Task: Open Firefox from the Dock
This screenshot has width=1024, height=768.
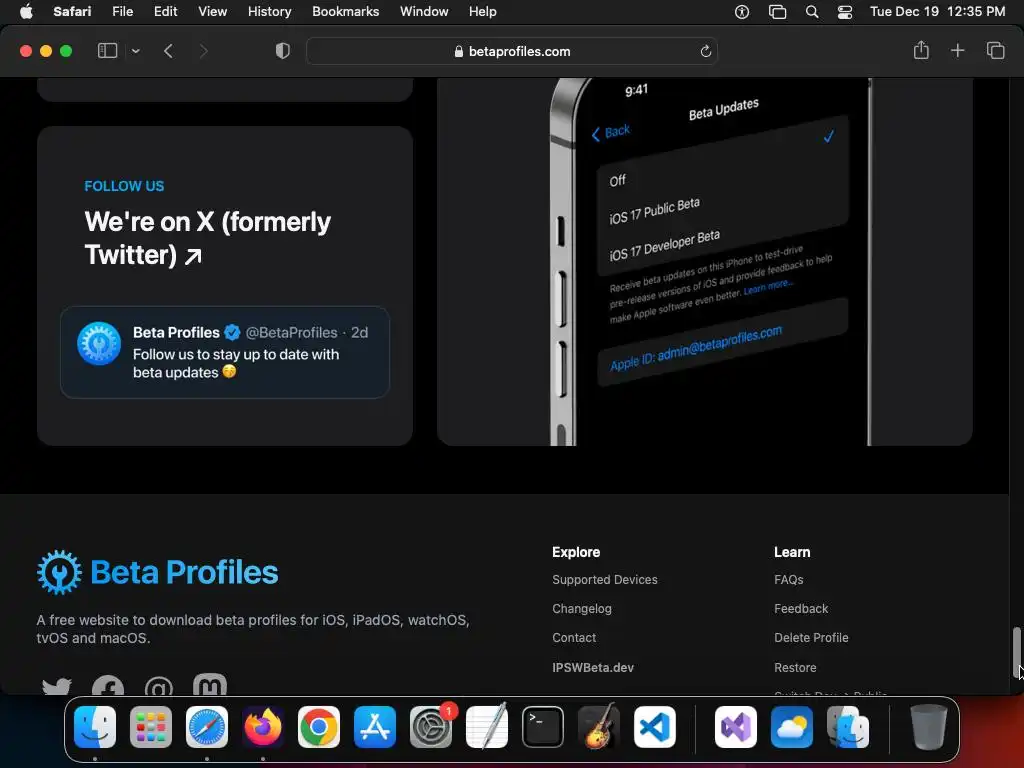Action: click(263, 727)
